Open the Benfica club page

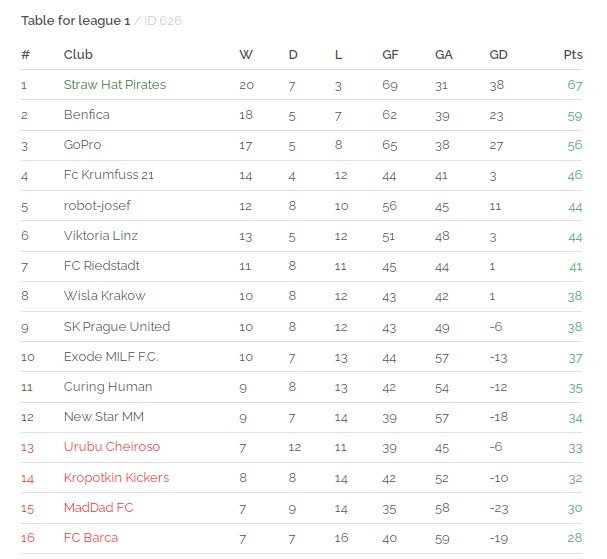tap(87, 115)
